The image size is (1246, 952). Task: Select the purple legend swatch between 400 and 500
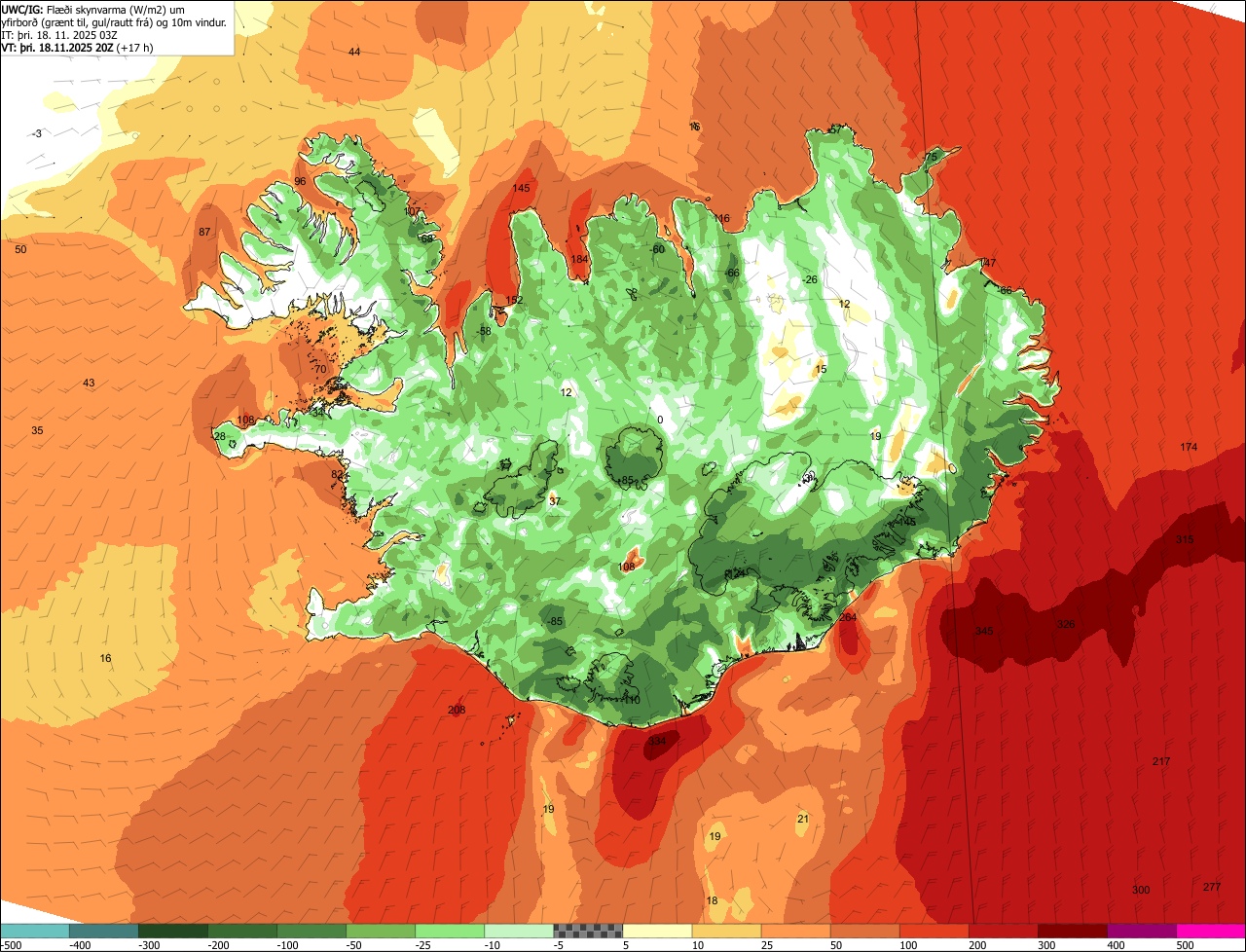pos(1142,931)
